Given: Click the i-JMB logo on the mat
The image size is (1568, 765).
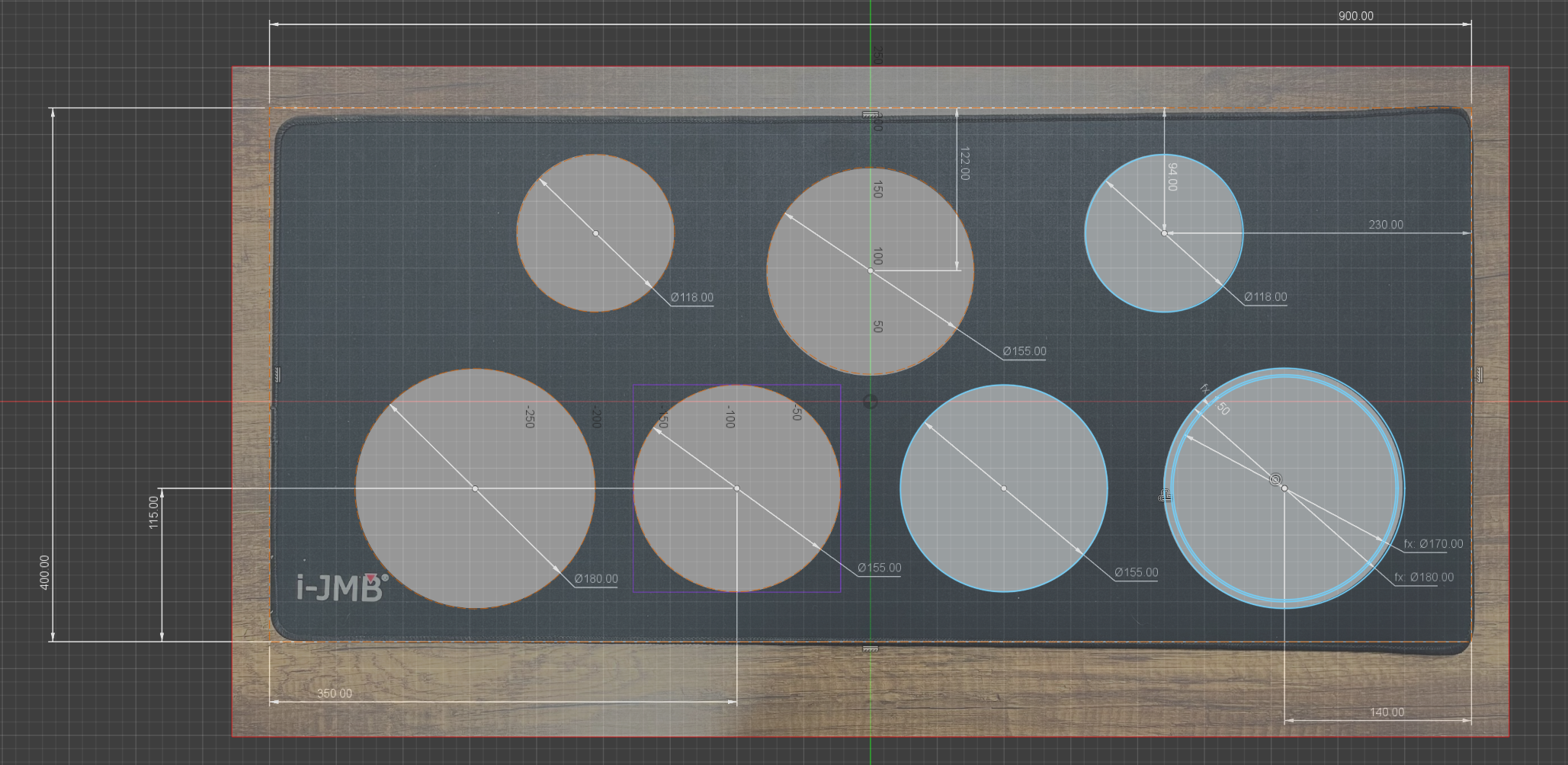Looking at the screenshot, I should pos(342,587).
